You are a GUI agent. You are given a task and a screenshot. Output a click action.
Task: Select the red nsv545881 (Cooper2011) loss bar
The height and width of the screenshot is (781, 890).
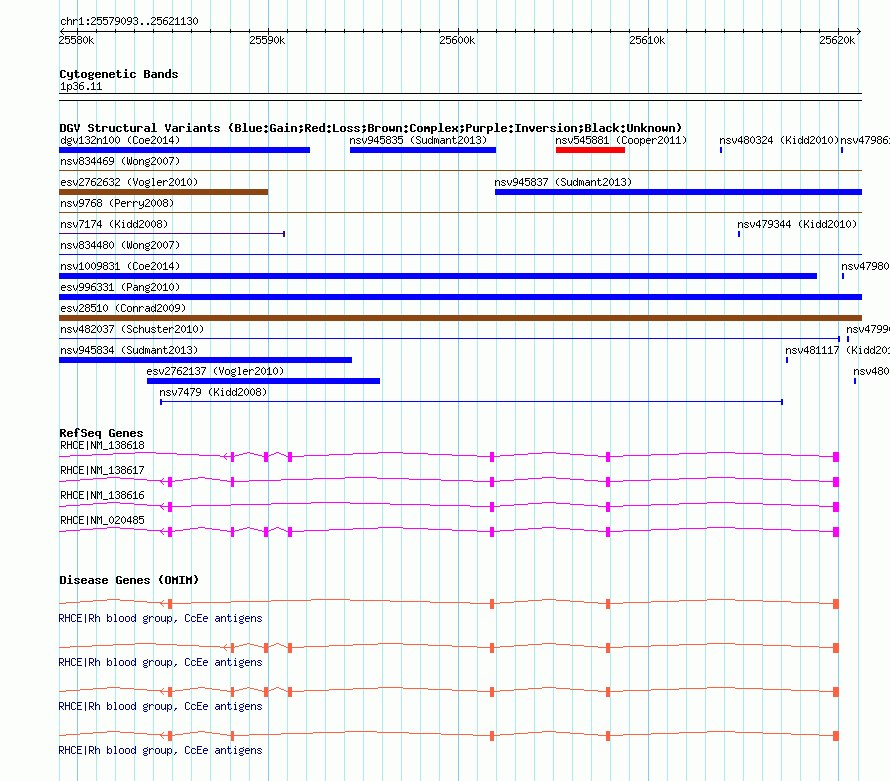click(x=590, y=150)
